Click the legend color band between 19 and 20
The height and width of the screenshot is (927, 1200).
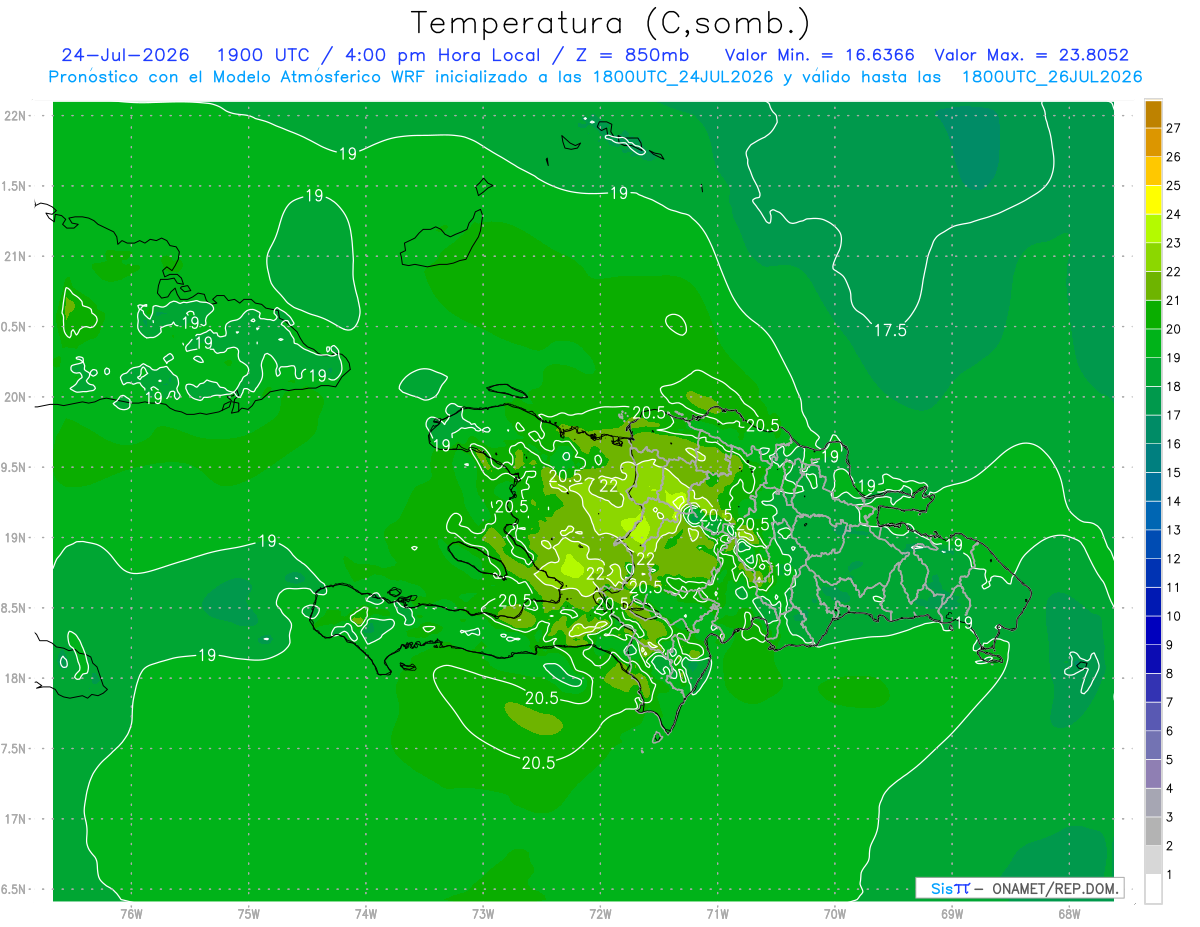[1153, 343]
